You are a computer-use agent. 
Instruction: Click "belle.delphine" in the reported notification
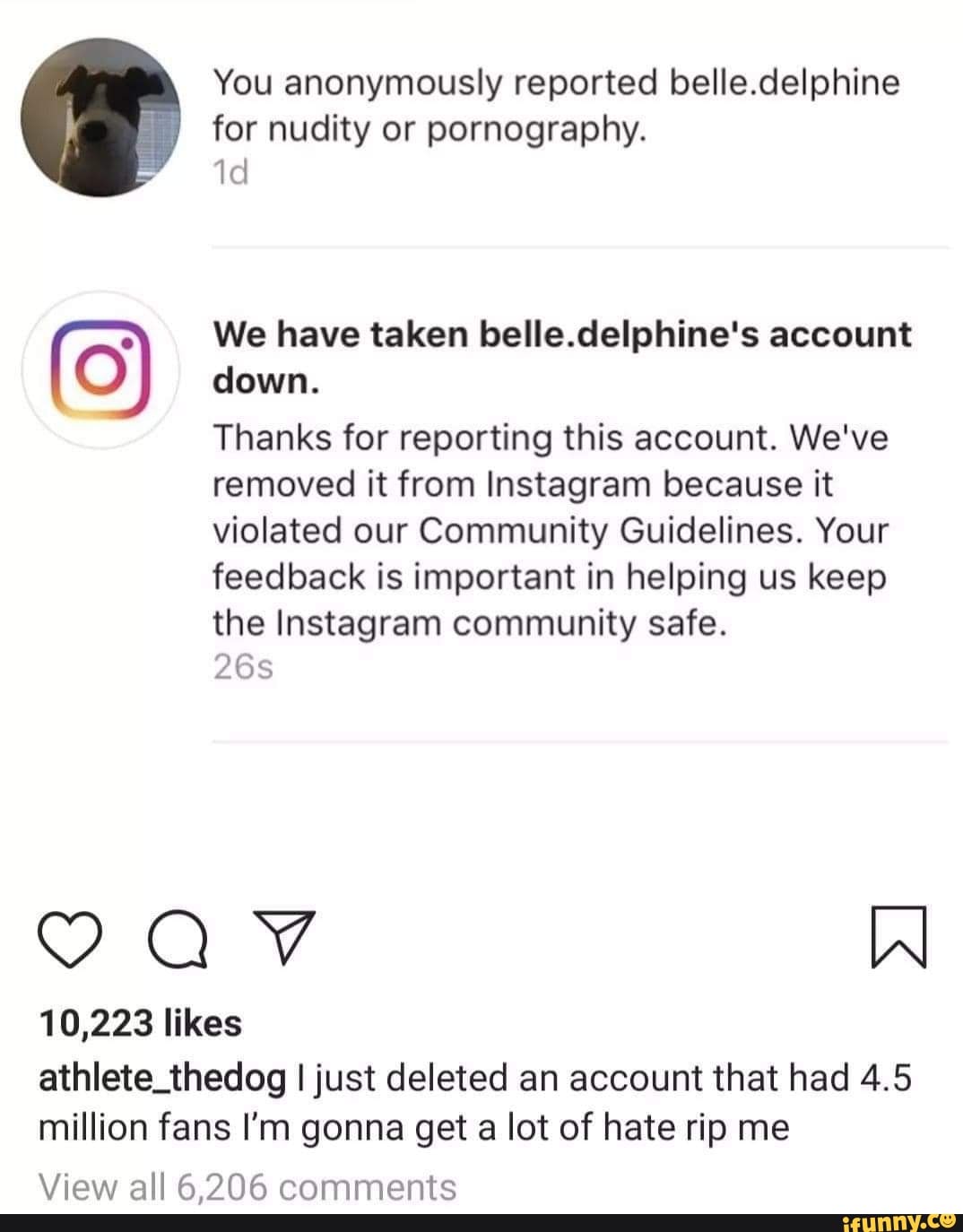click(x=784, y=82)
